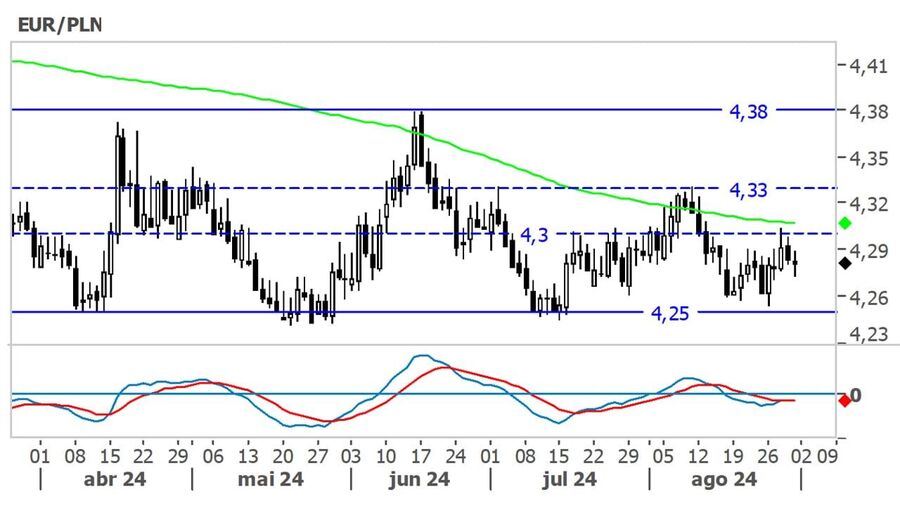
Task: Select the 'mai 24' month label
Action: (271, 479)
